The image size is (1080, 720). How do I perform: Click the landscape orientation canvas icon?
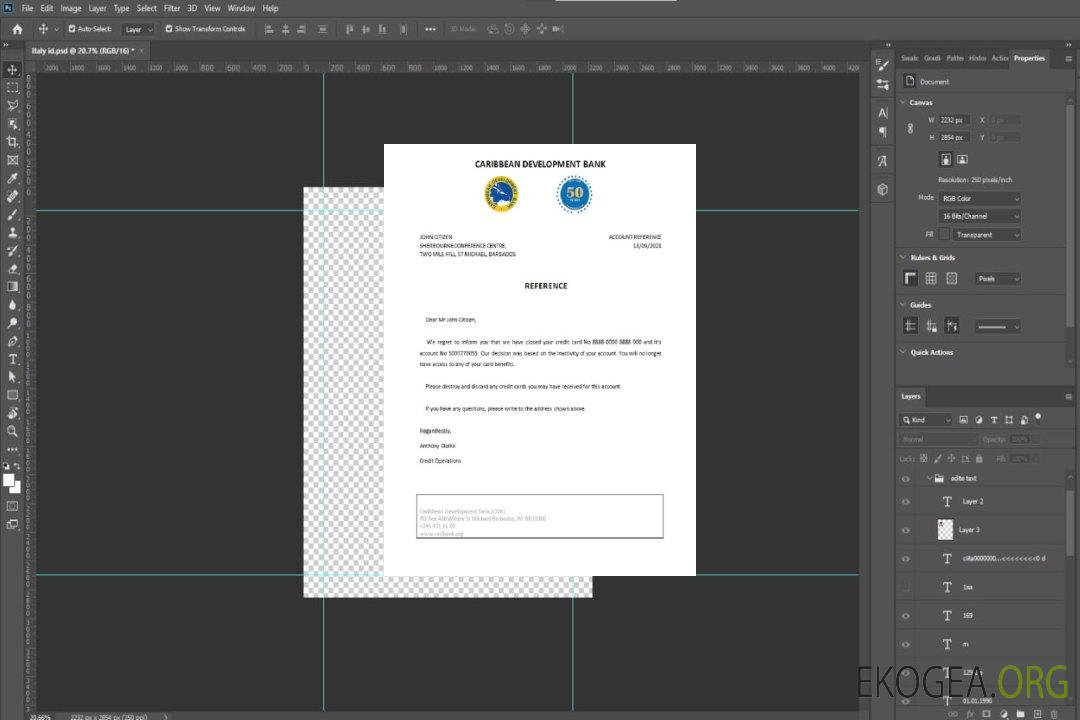(962, 159)
